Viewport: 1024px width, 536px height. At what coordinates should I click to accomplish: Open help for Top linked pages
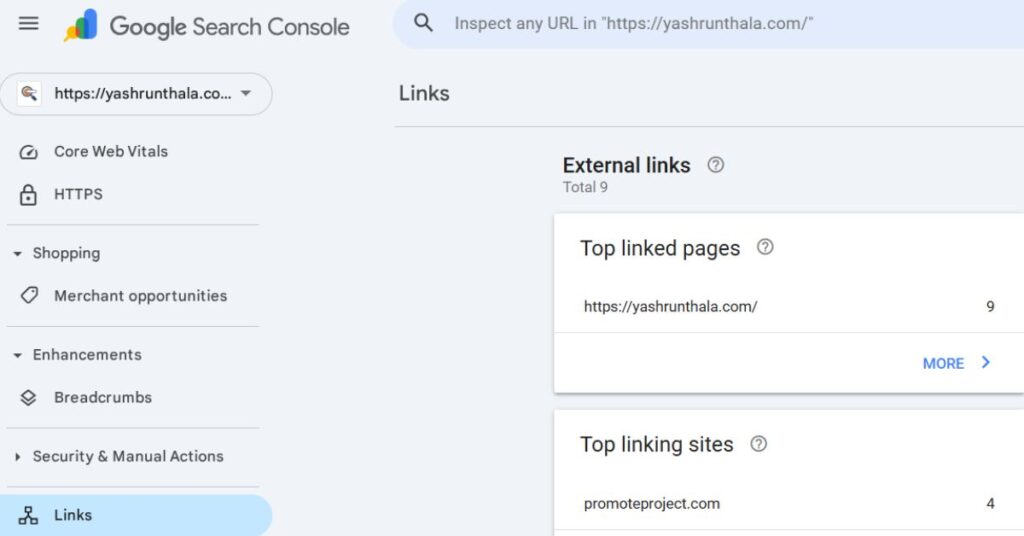point(765,247)
